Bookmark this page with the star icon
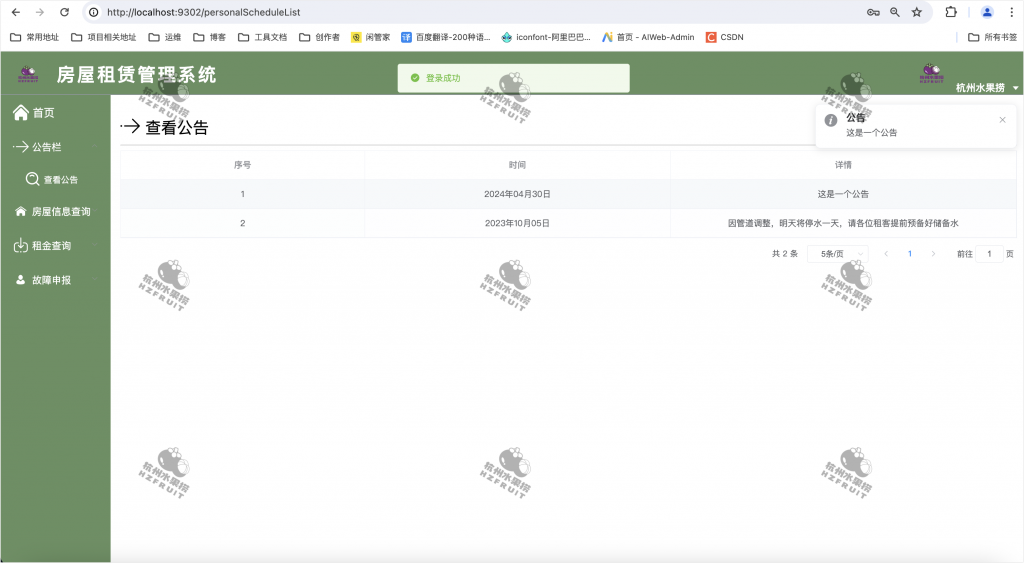1024x563 pixels. [x=917, y=12]
